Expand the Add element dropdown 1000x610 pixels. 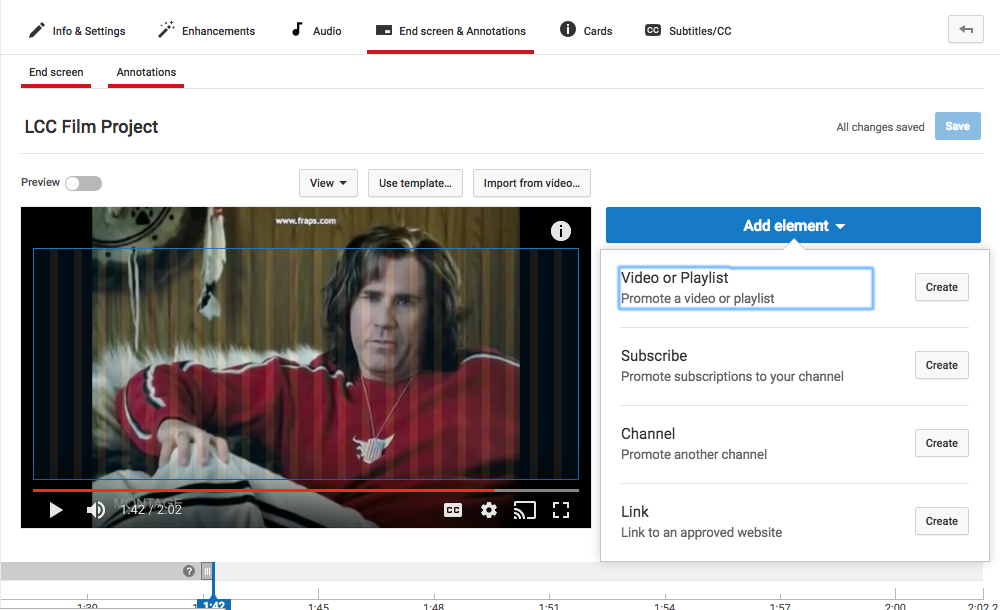click(793, 225)
